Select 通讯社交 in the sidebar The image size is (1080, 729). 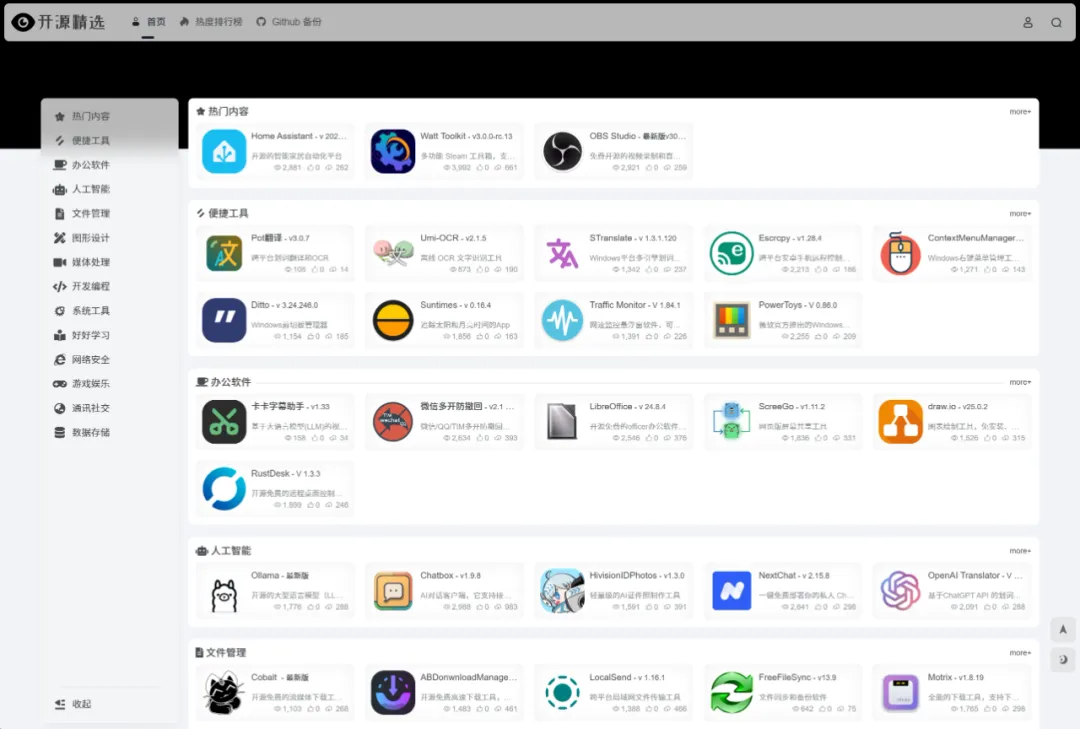click(x=110, y=408)
